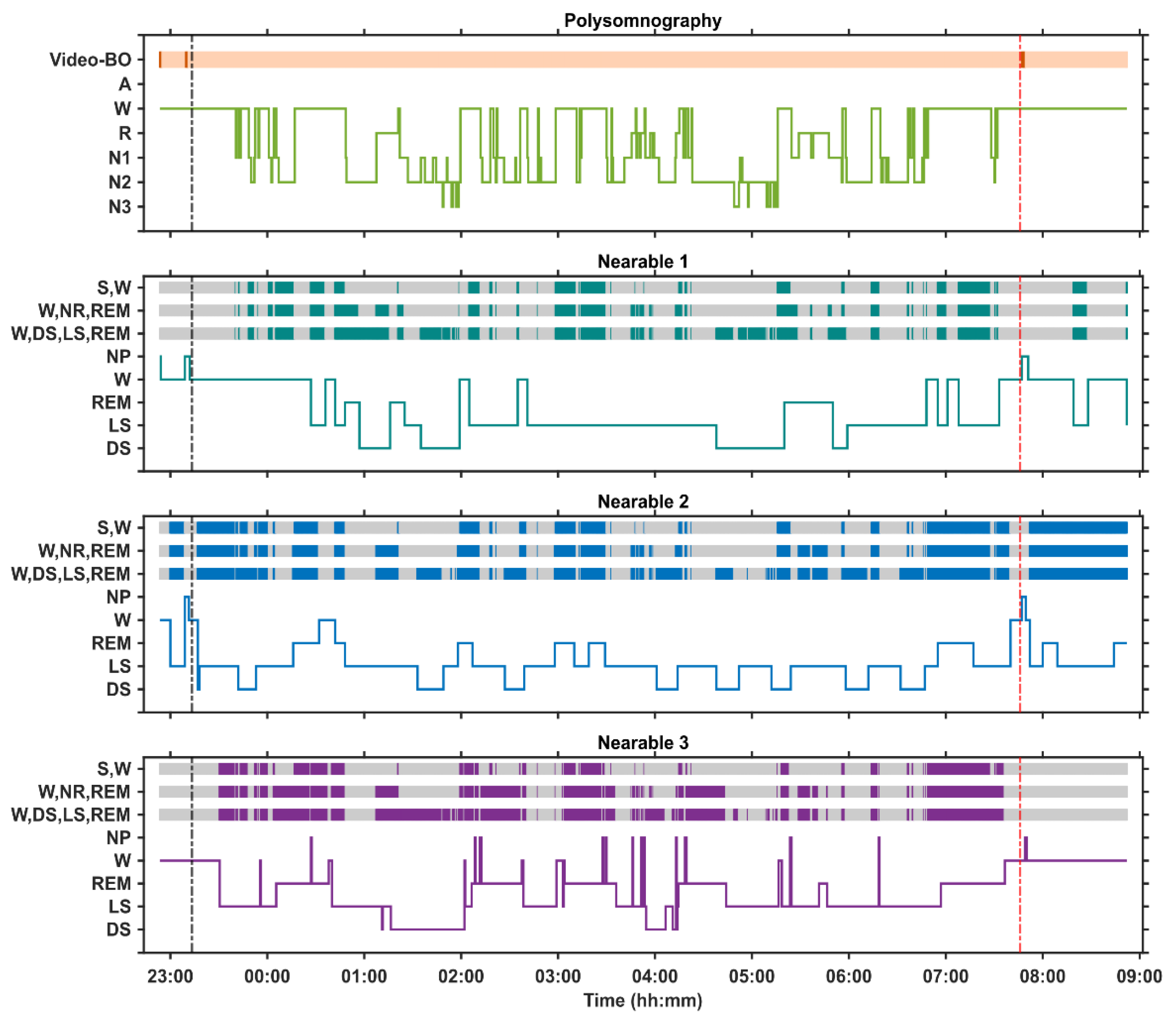Click the Nearable 1 panel title
This screenshot has height=1019, width=1176.
642,261
